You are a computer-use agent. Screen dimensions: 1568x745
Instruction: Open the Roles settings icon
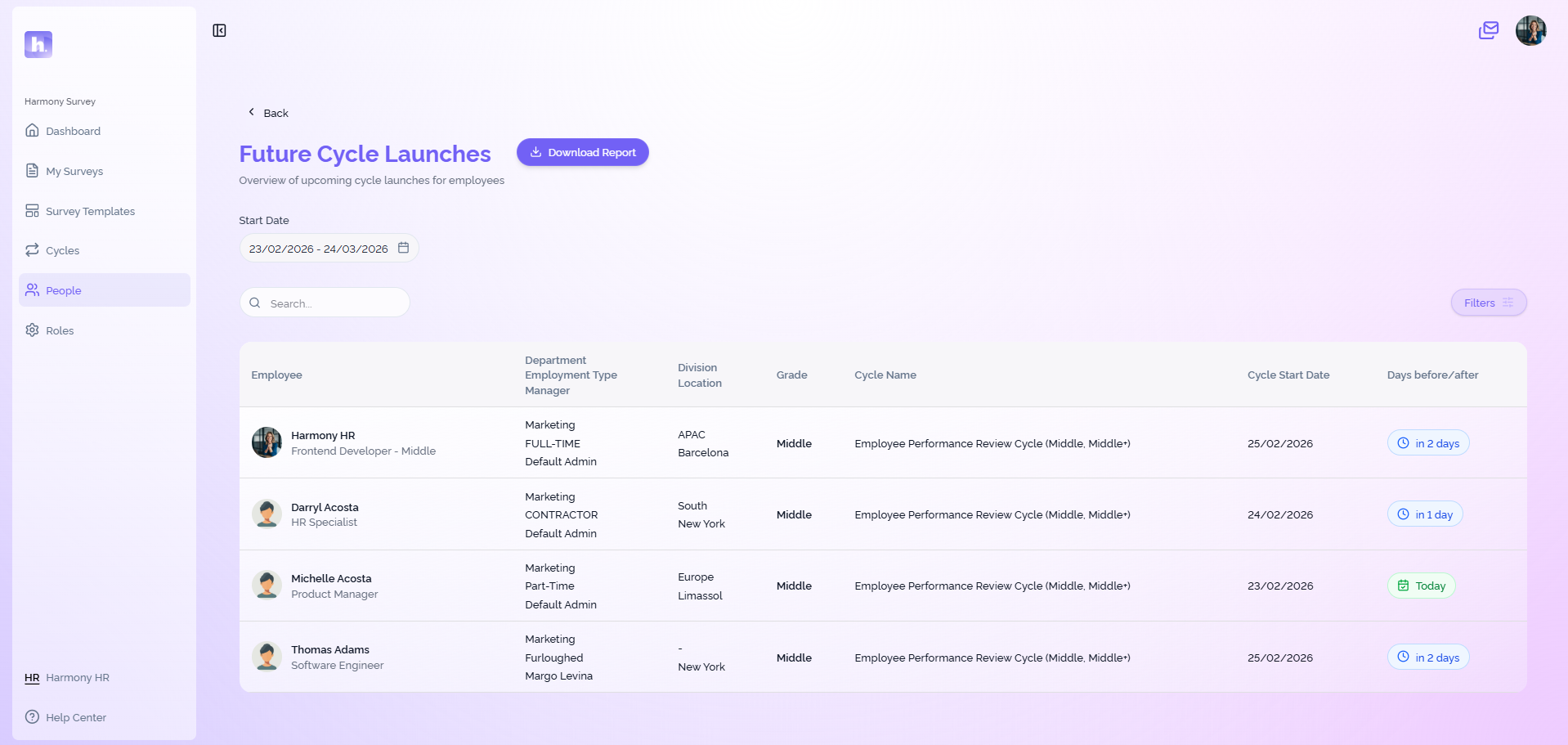31,330
